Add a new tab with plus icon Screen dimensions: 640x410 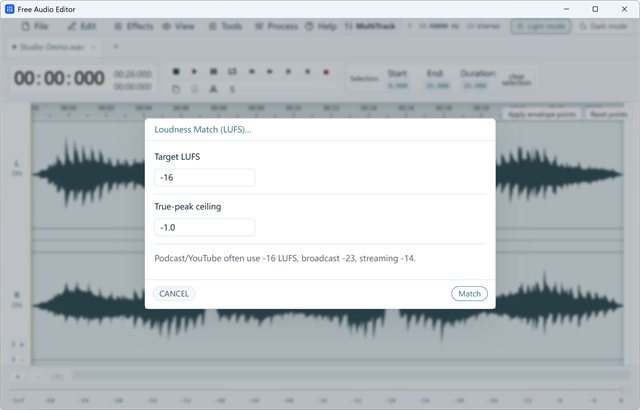[116, 47]
